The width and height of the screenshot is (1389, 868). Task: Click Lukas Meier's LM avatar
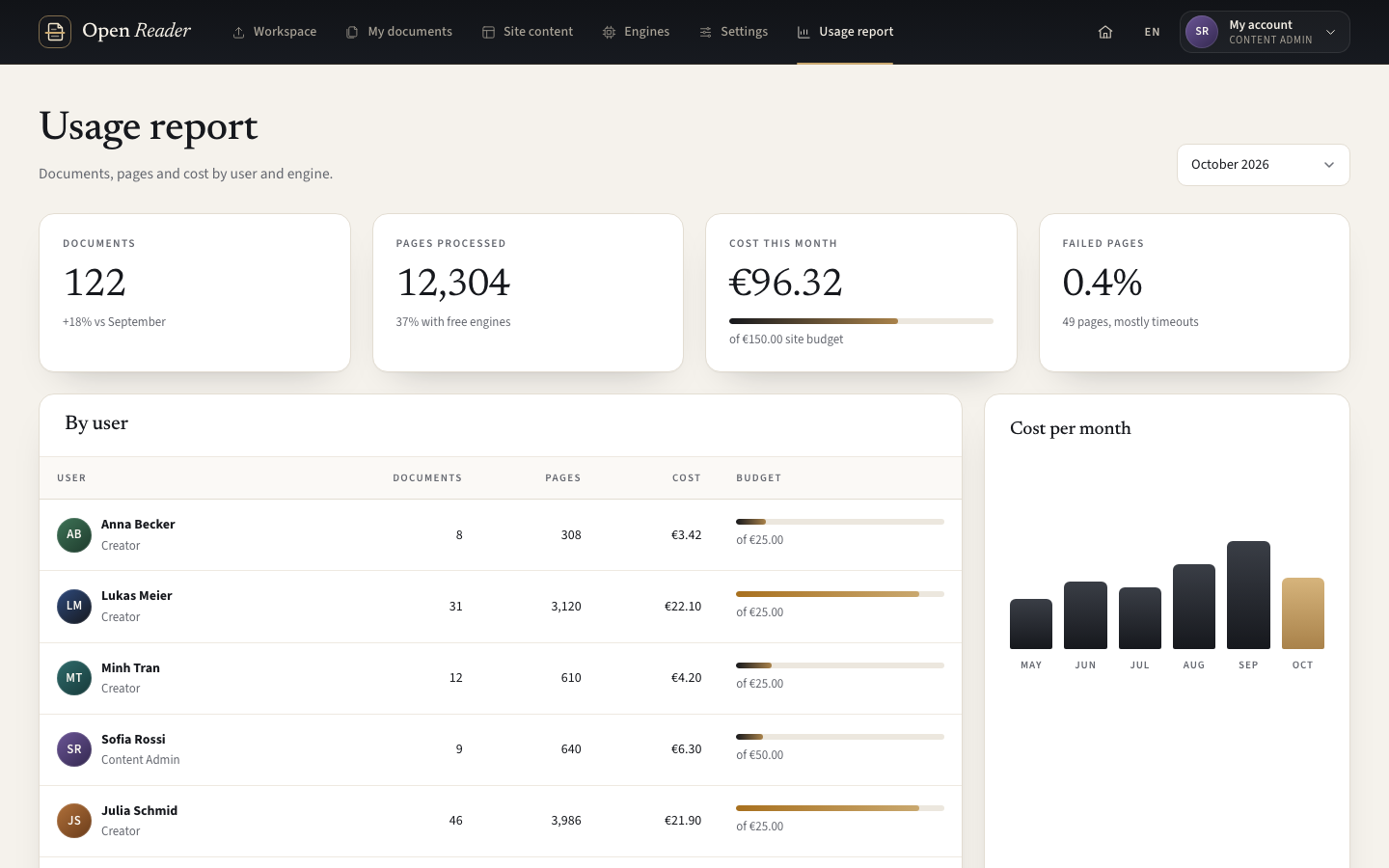[74, 607]
